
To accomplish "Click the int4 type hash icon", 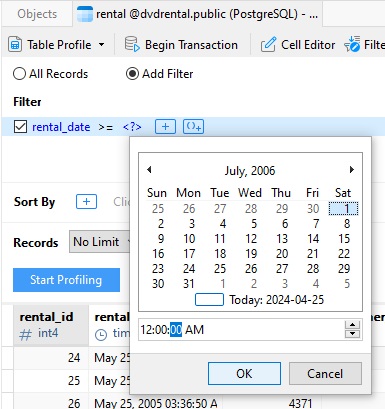I will point(26,334).
